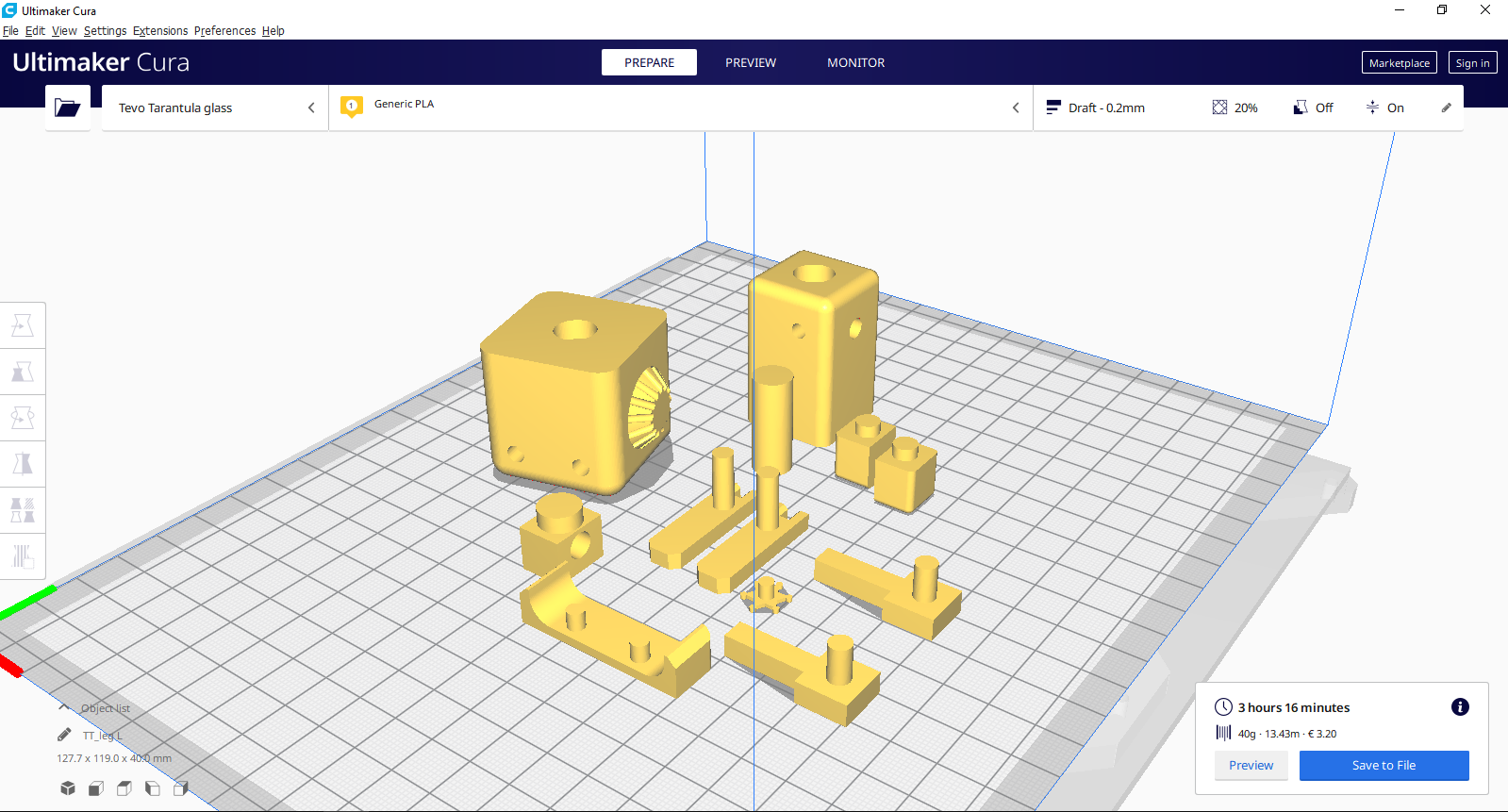Image resolution: width=1508 pixels, height=812 pixels.
Task: Select the Rotate tool in left toolbar
Action: coord(23,418)
